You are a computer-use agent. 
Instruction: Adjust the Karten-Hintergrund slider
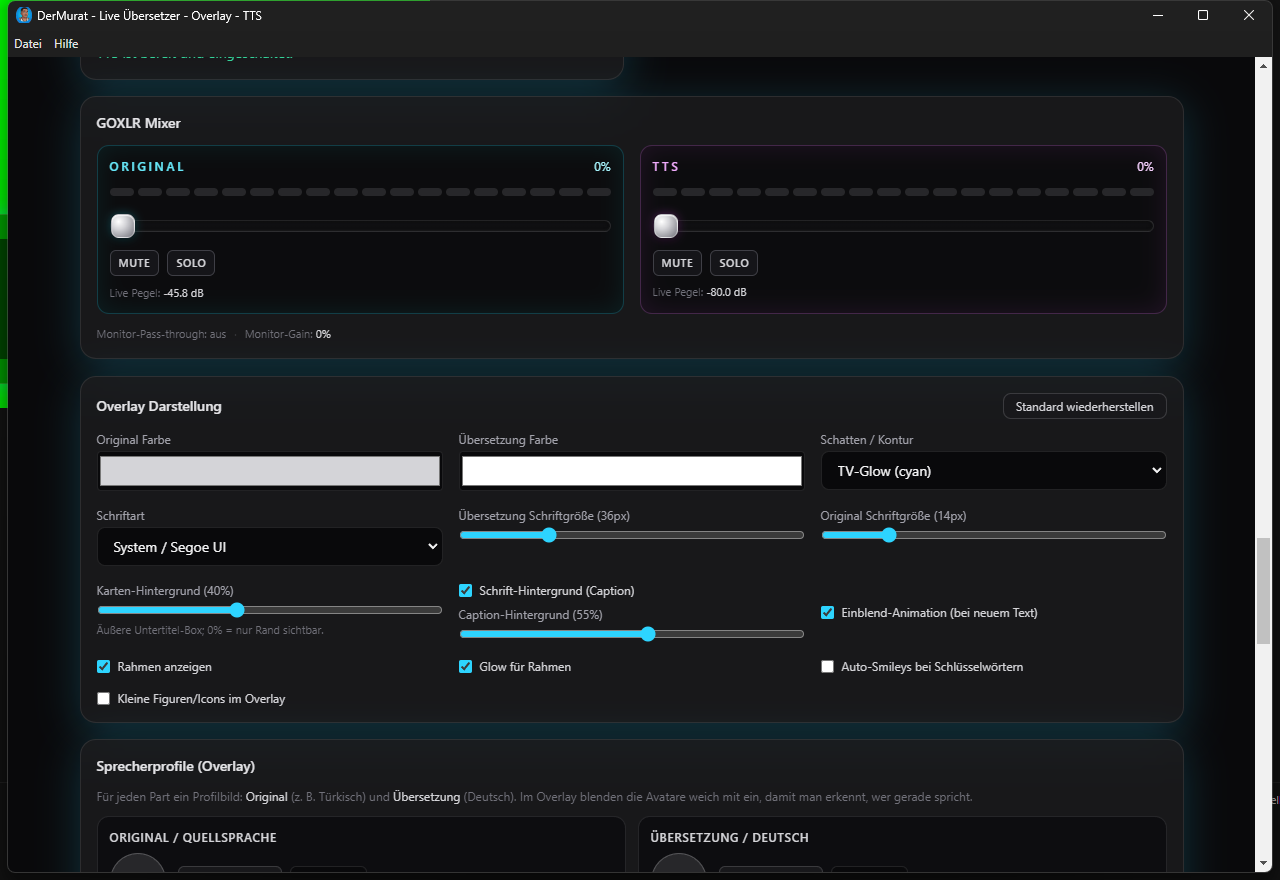tap(270, 610)
